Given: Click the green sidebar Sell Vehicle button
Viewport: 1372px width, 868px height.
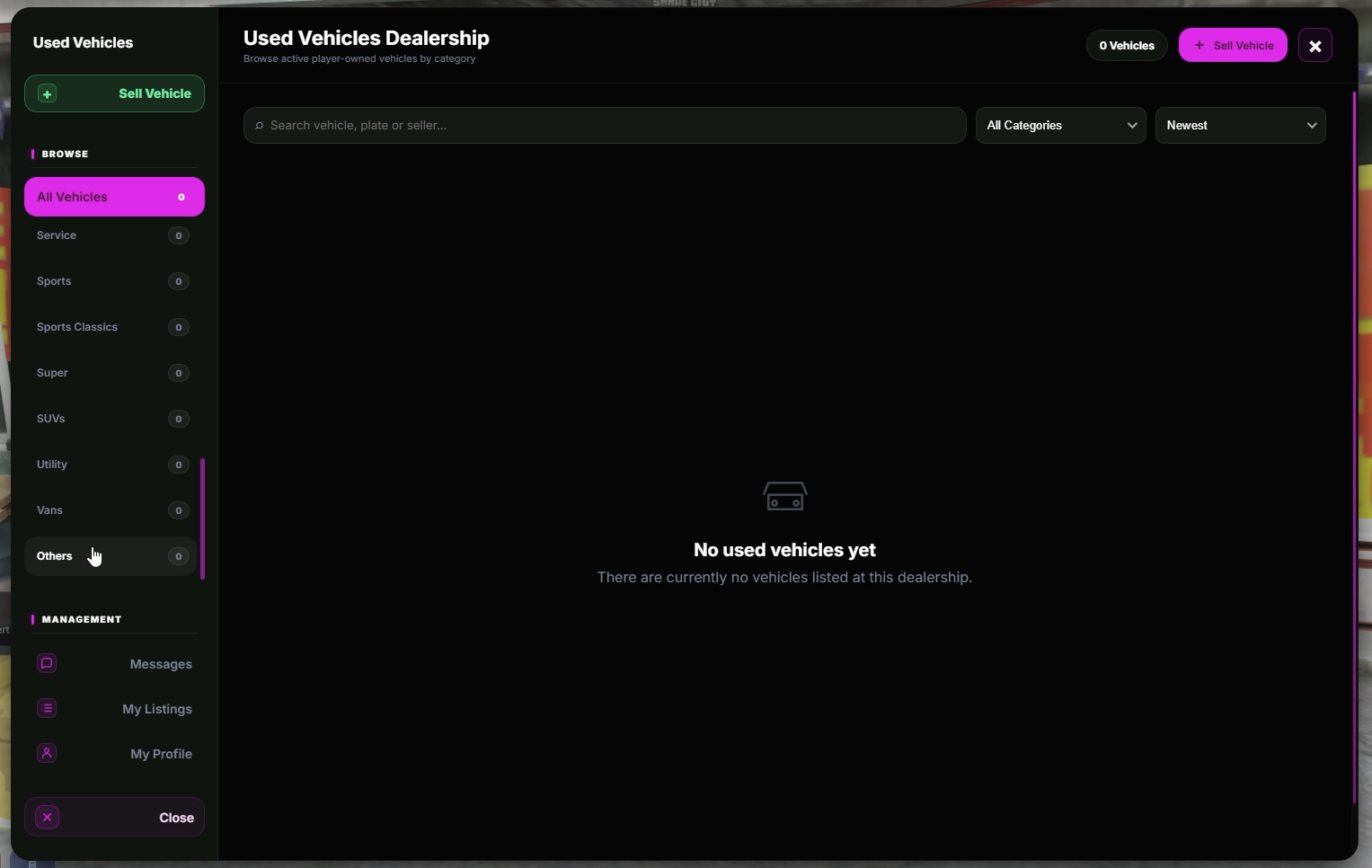Looking at the screenshot, I should 114,93.
